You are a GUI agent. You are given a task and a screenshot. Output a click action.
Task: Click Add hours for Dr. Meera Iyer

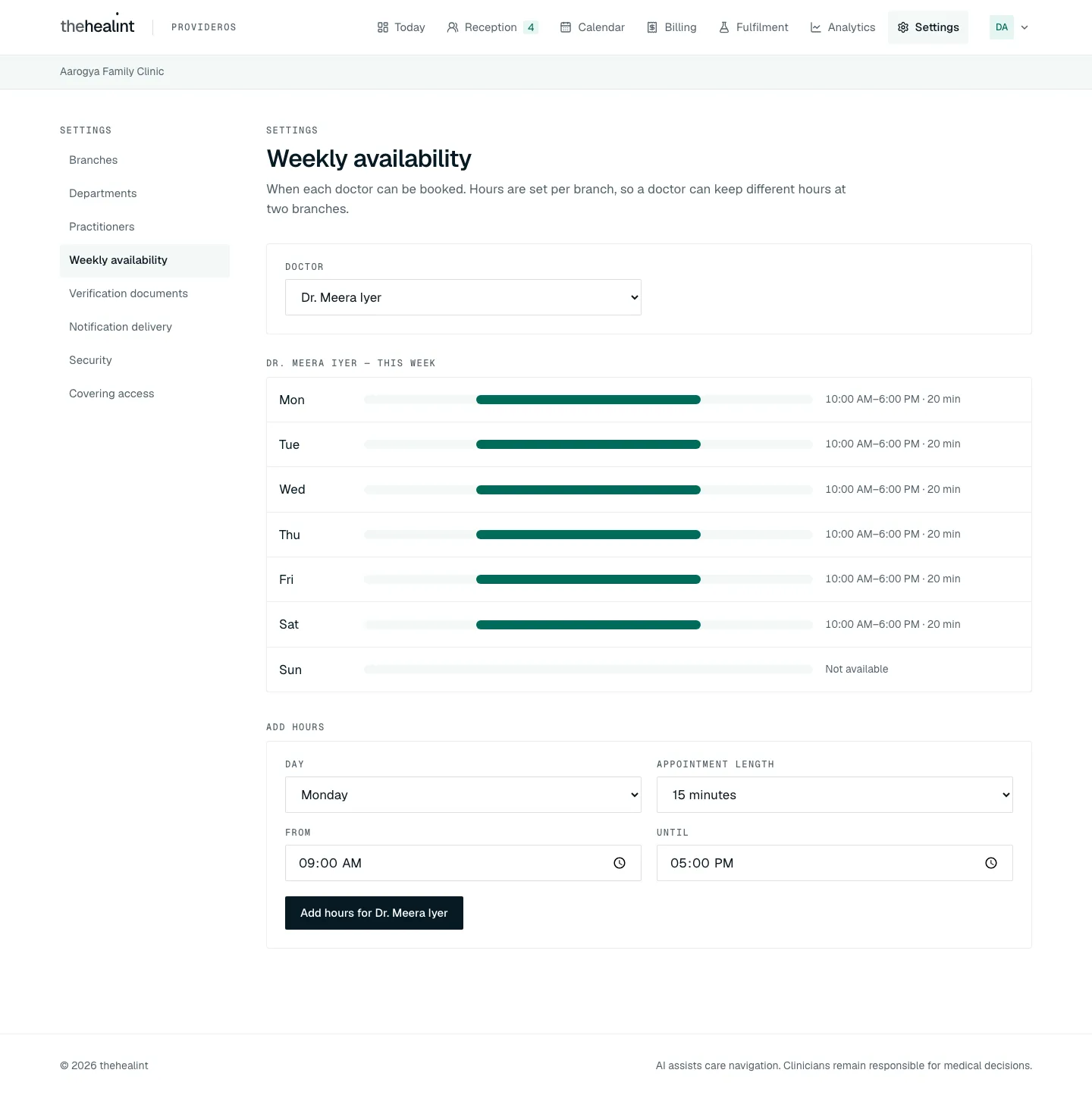tap(374, 913)
